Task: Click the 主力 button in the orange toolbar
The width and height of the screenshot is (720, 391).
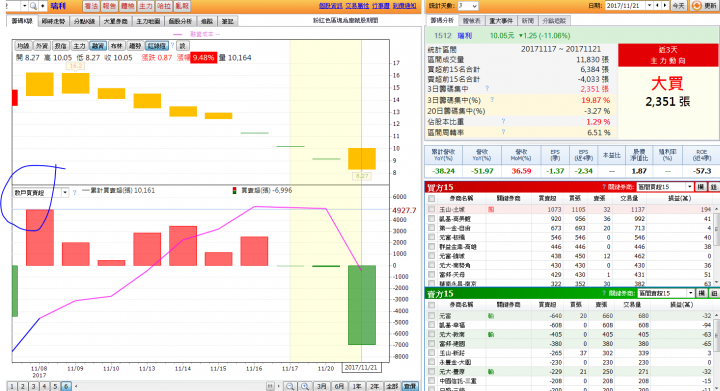Action: tap(146, 6)
